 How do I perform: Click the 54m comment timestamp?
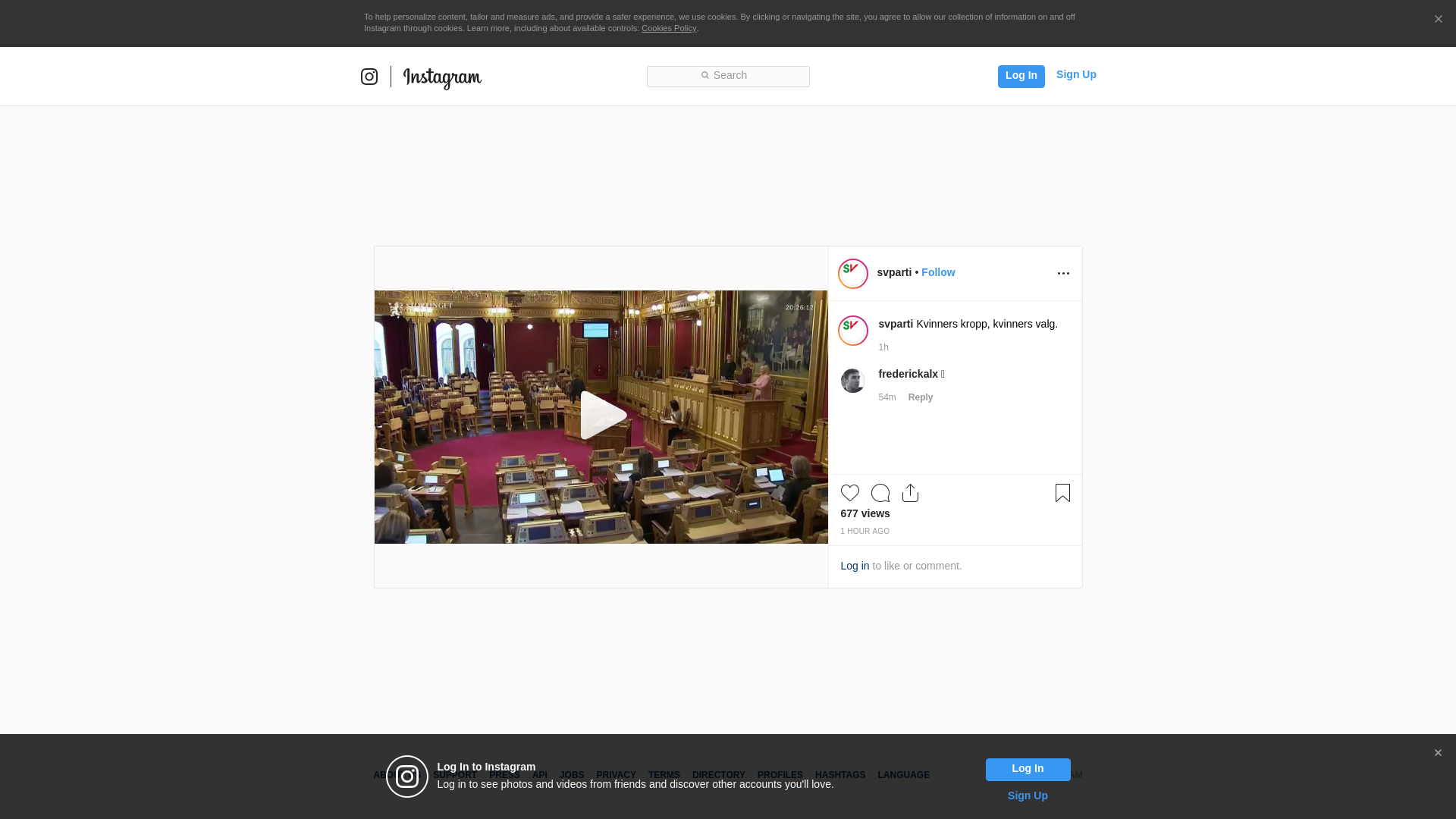coord(887,397)
